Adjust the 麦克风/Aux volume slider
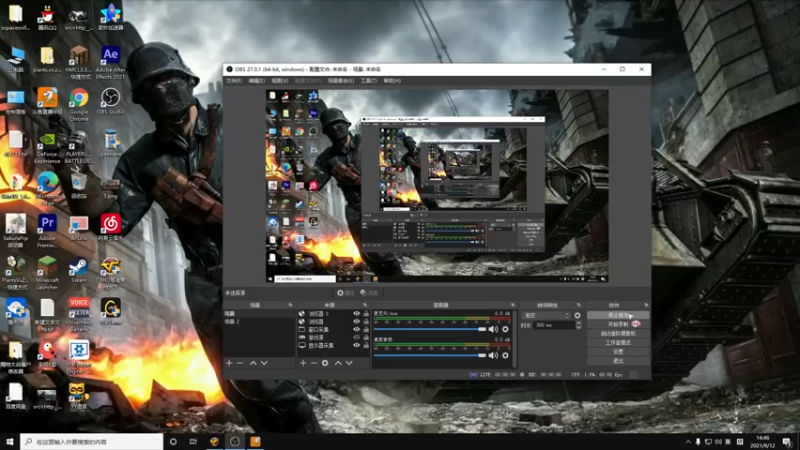Viewport: 800px width, 450px height. click(x=430, y=329)
